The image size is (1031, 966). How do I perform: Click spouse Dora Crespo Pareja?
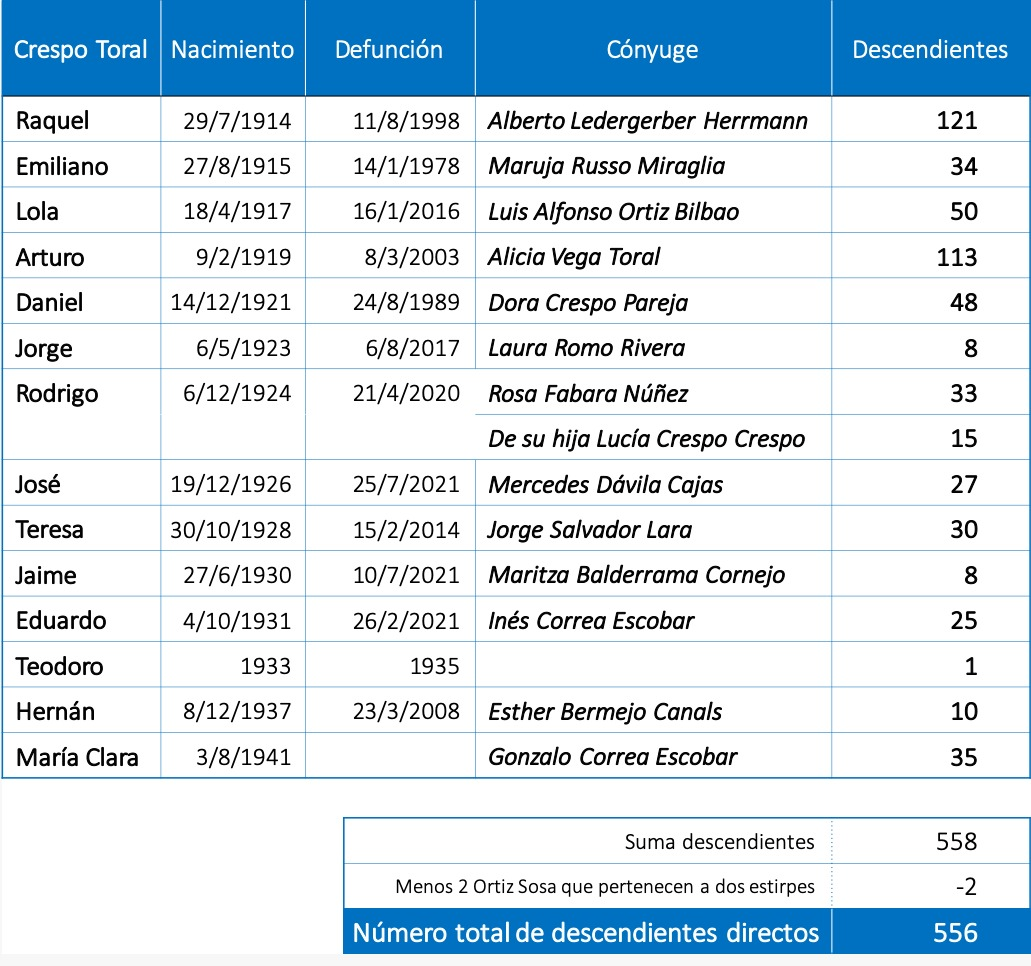click(x=588, y=303)
